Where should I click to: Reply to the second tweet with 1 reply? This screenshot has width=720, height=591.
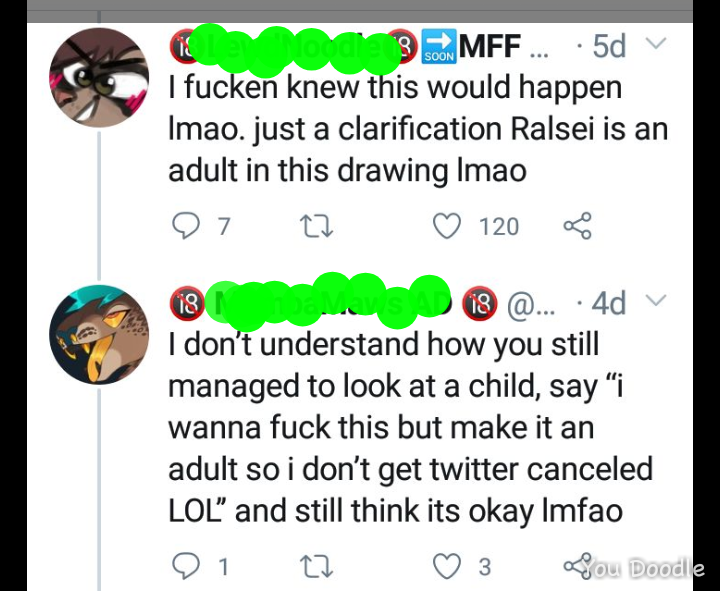pyautogui.click(x=184, y=566)
